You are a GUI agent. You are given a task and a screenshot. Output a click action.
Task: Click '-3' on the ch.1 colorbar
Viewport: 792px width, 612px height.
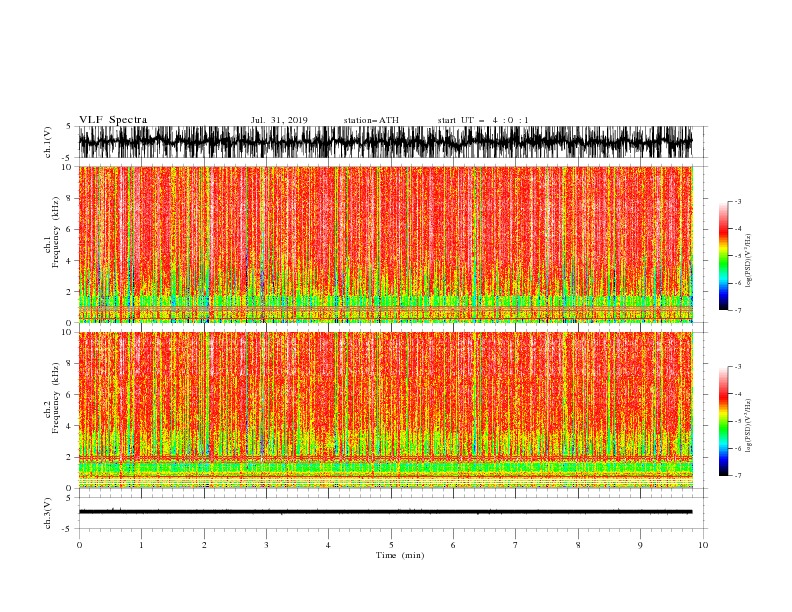(x=738, y=201)
